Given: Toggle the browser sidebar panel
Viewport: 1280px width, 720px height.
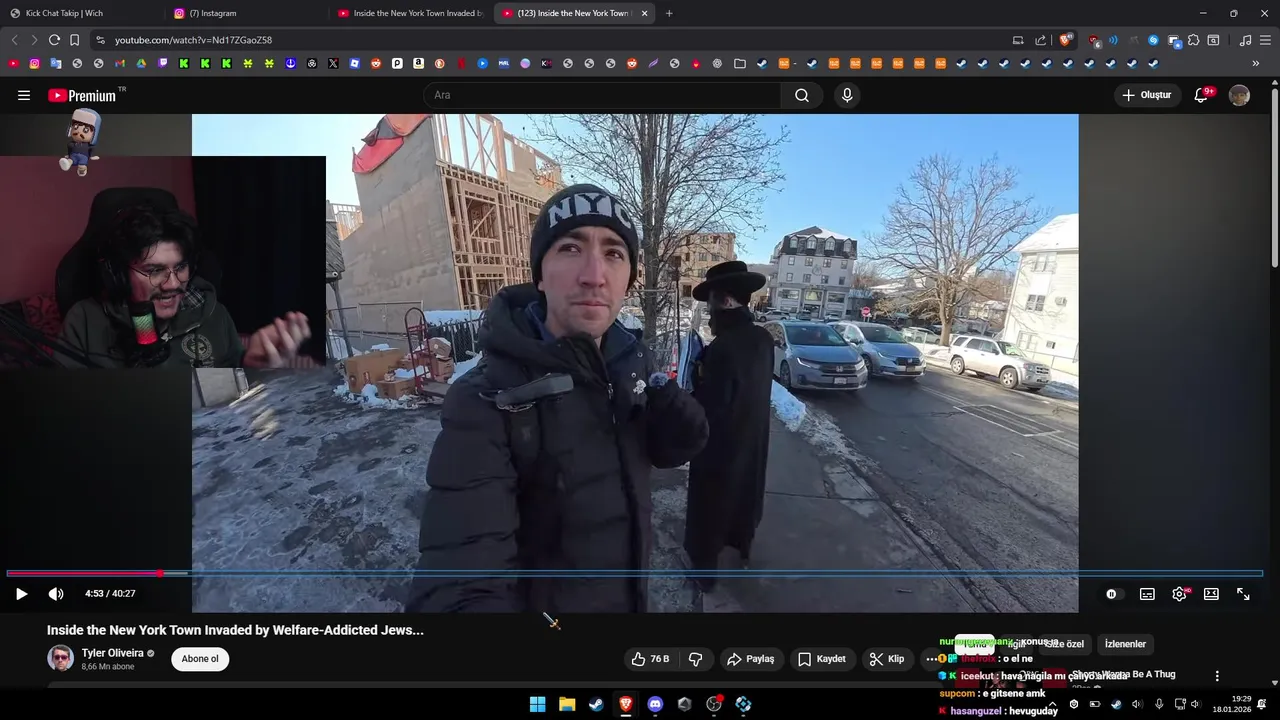Looking at the screenshot, I should point(1213,40).
